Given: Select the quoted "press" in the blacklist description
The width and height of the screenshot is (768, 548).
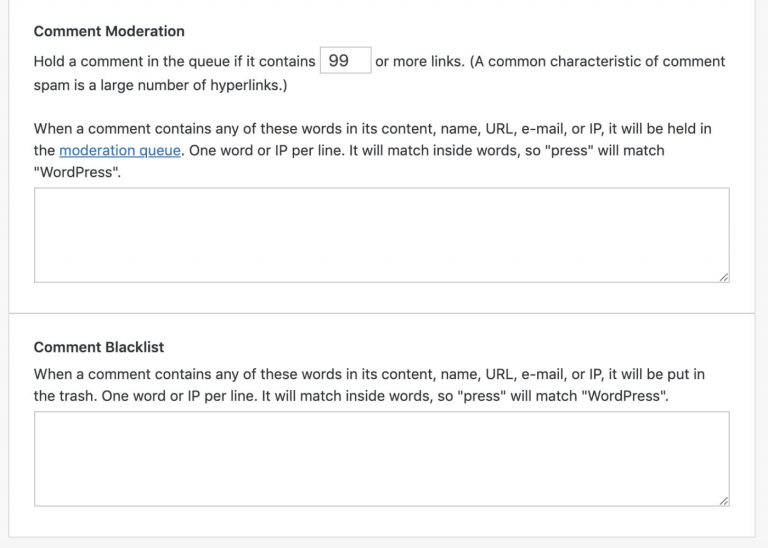Looking at the screenshot, I should (481, 396).
